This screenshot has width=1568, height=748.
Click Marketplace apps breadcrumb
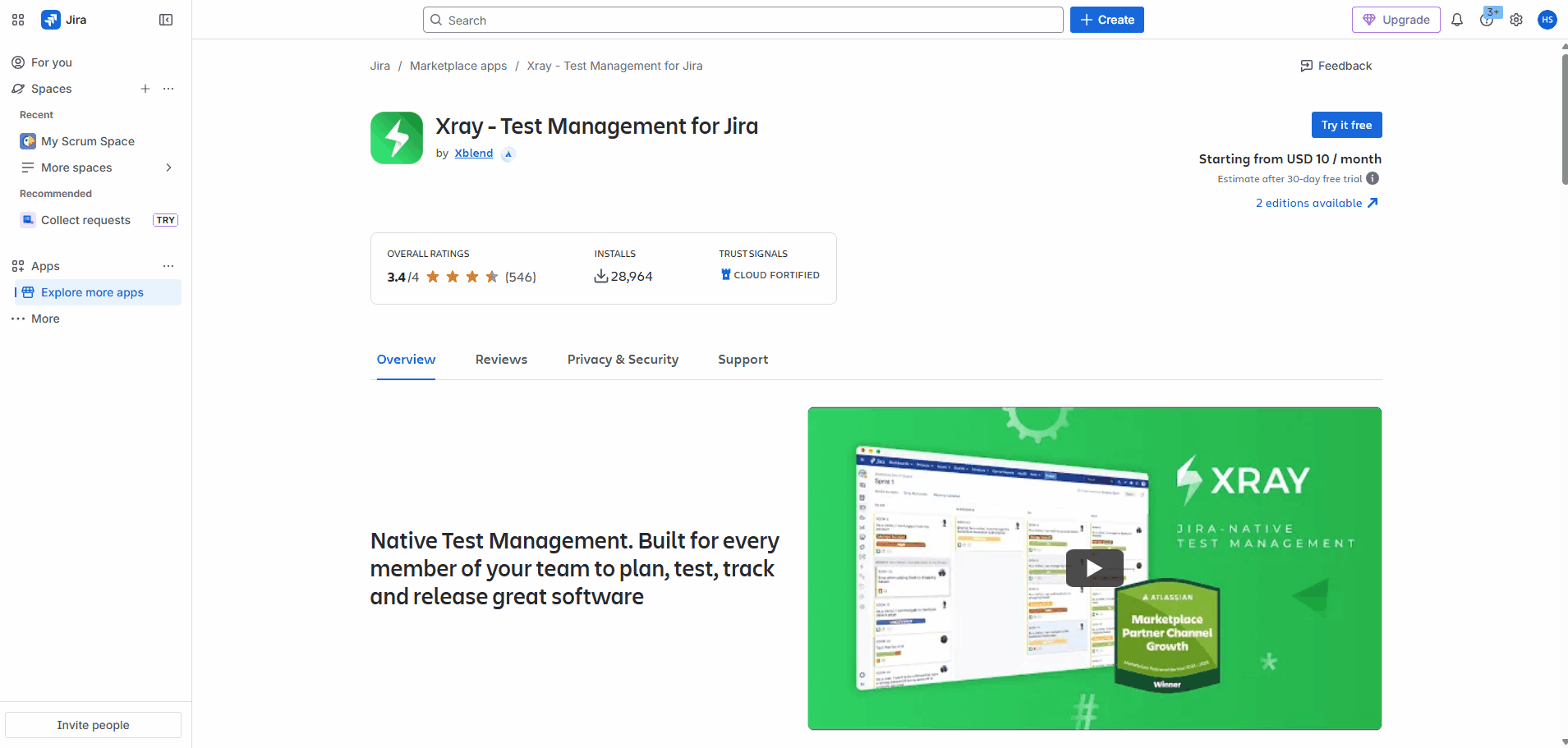[458, 66]
